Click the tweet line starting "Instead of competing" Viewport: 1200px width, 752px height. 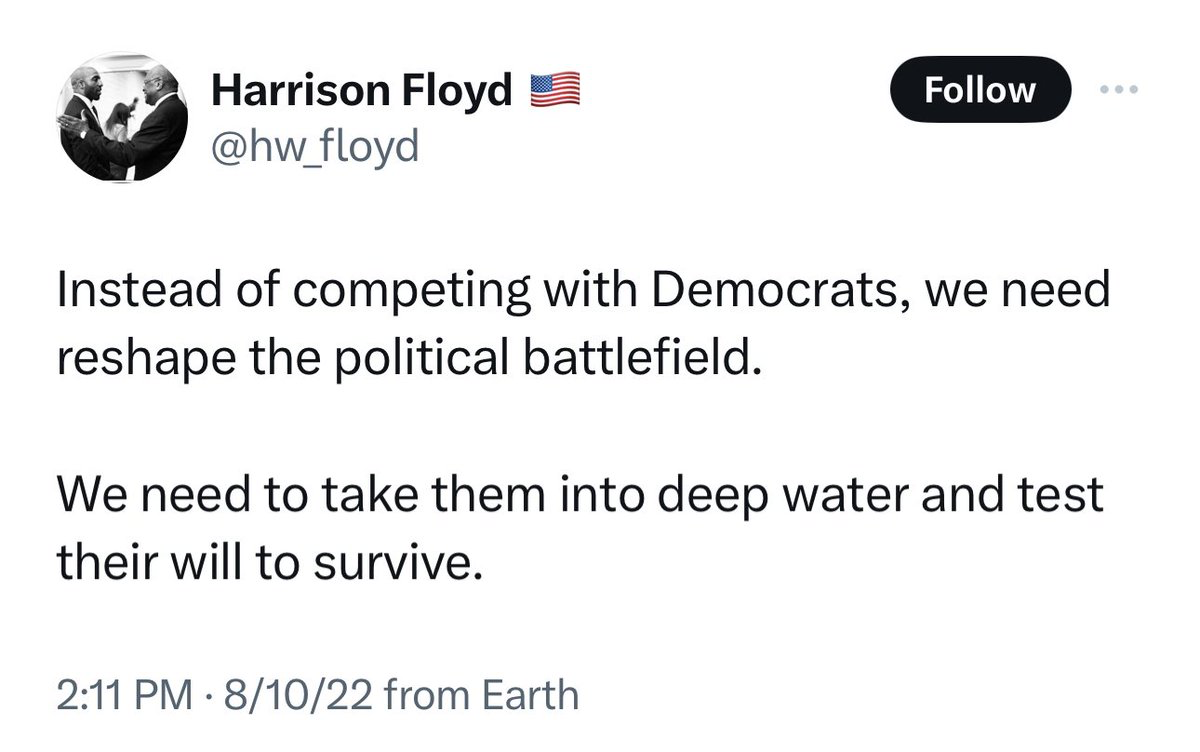click(583, 292)
